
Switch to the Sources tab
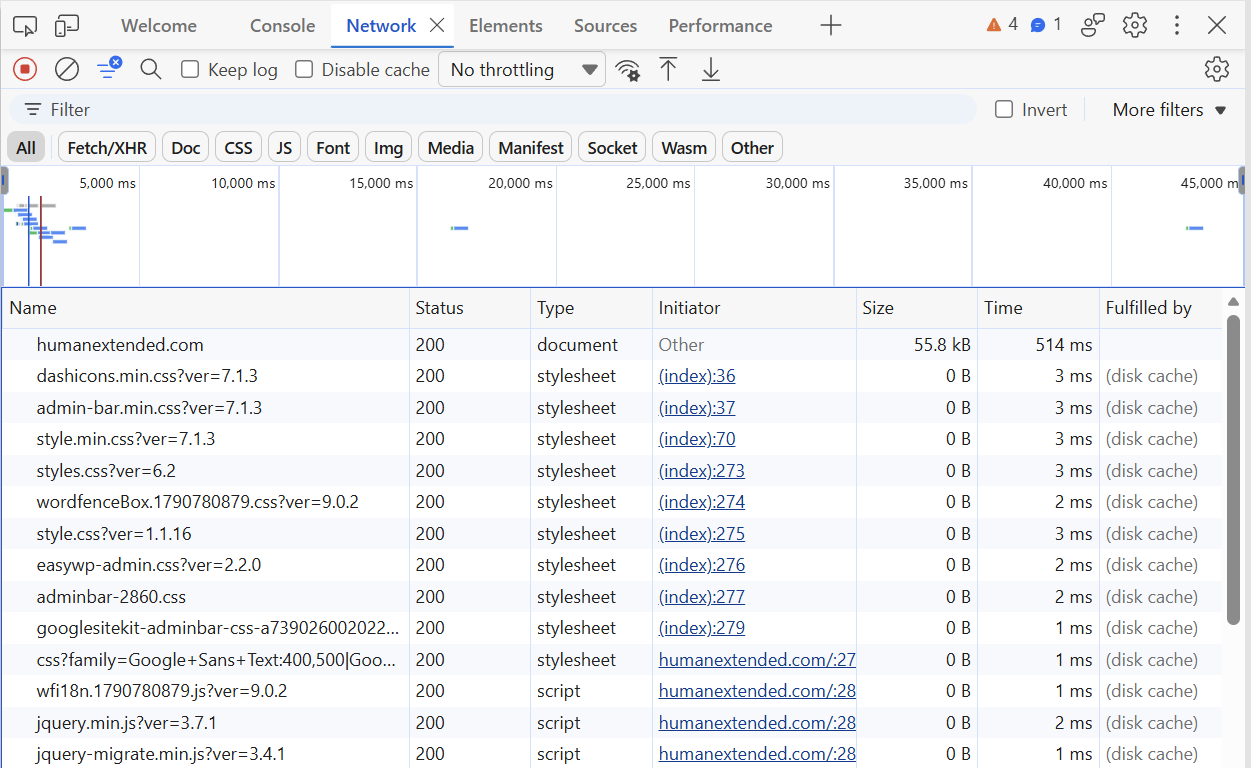(605, 26)
